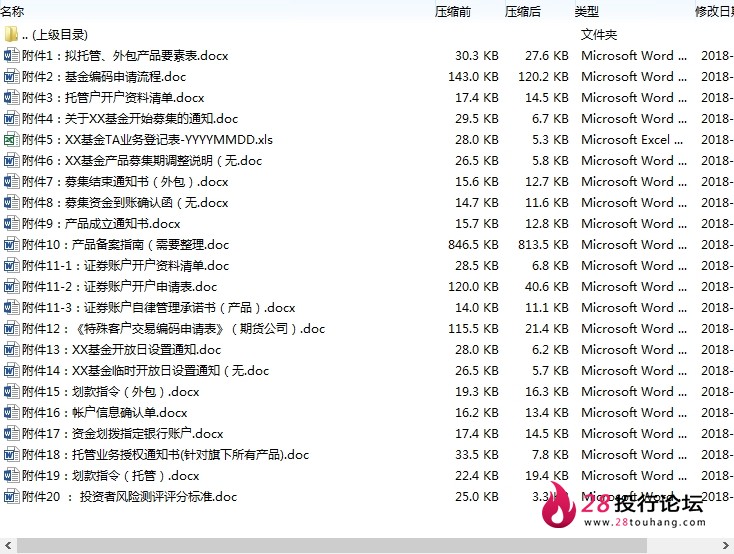Select file 附件11-2：证券账户开户申请表.doc
Image resolution: width=734 pixels, height=554 pixels.
(x=119, y=287)
